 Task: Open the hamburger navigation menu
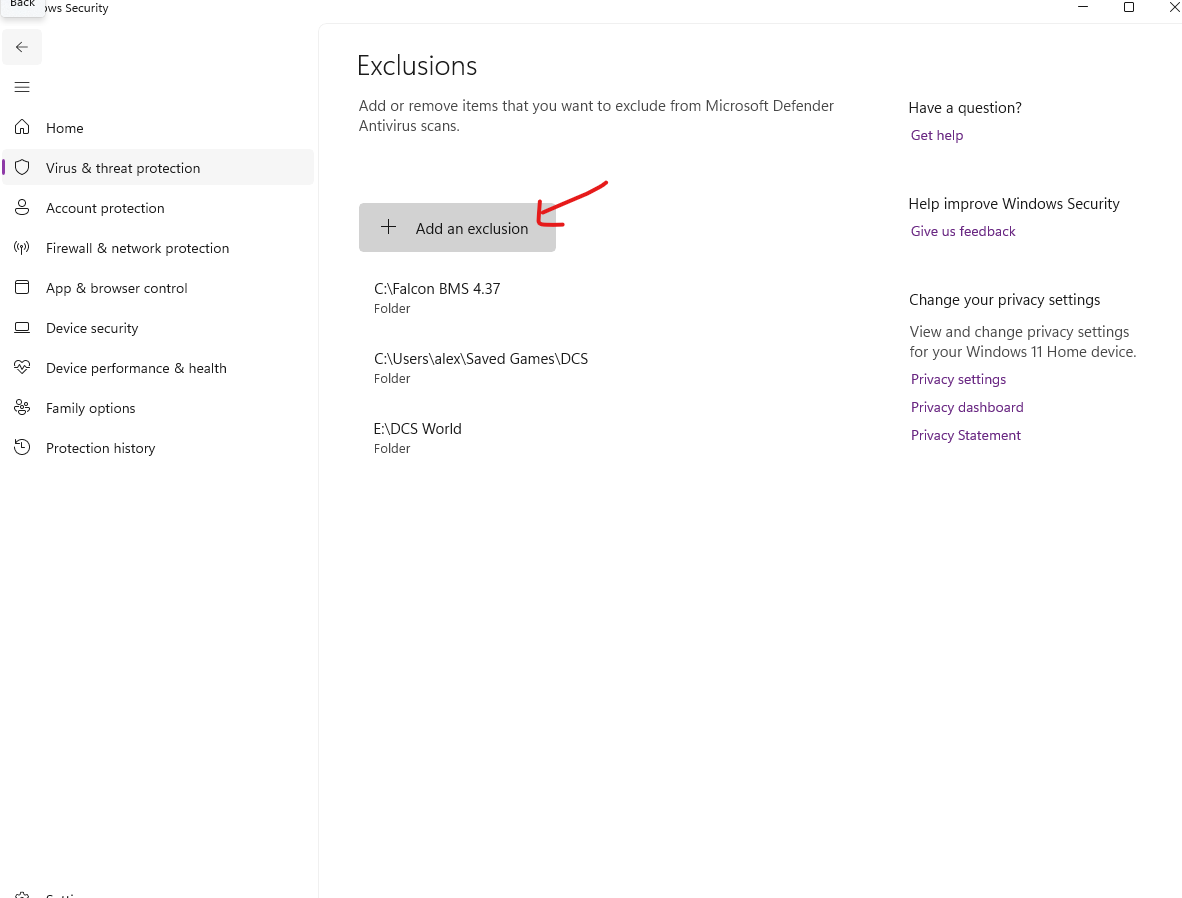click(22, 87)
